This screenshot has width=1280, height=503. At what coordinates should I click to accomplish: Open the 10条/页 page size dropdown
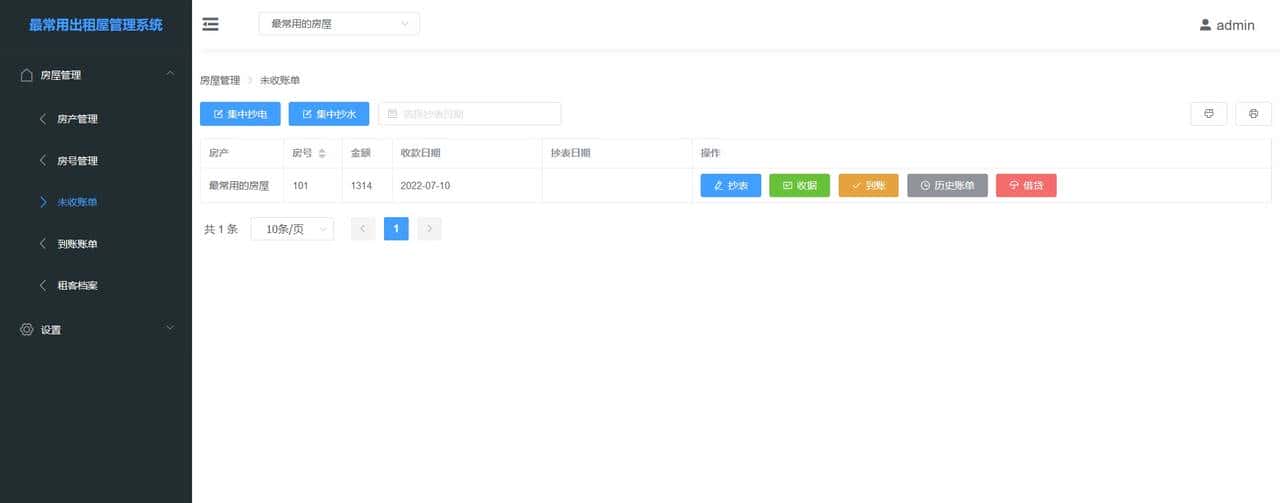[292, 229]
